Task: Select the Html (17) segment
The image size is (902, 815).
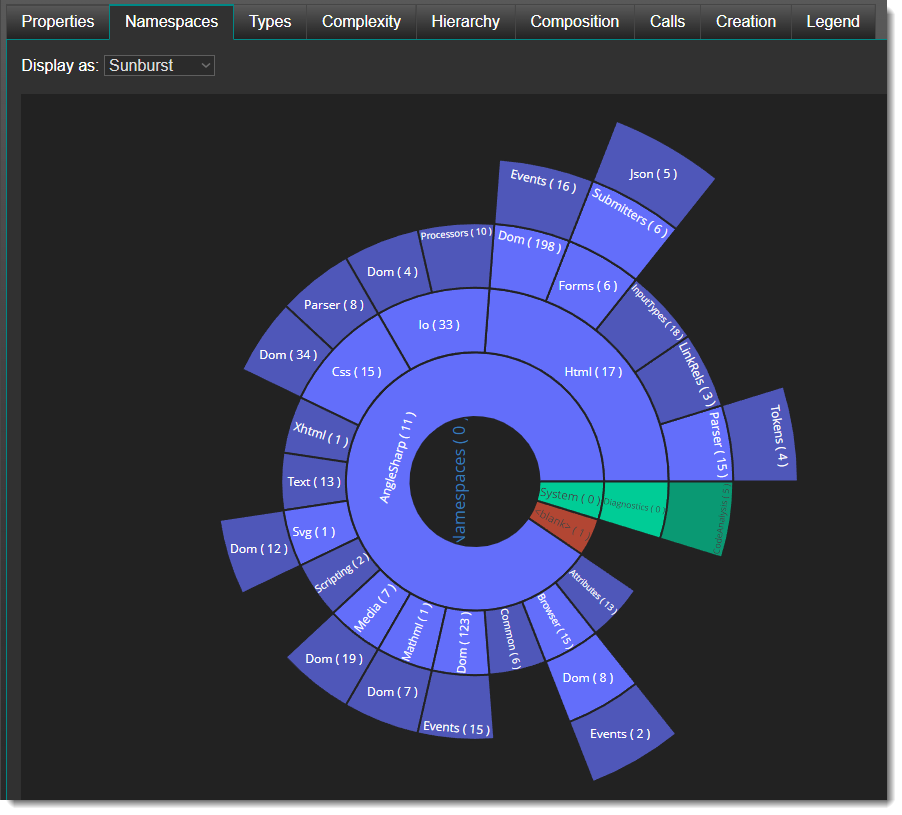Action: 593,372
